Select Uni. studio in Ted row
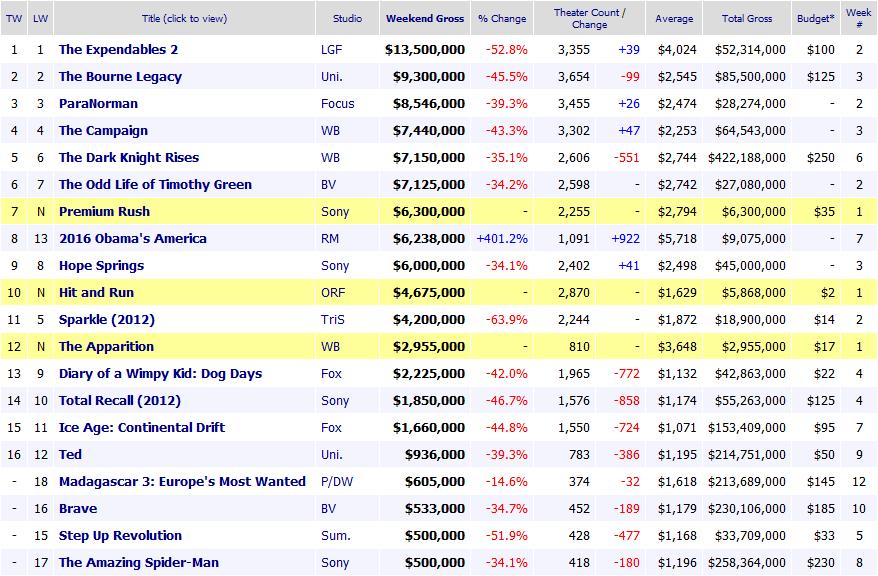Screen dimensions: 878x576 tap(331, 455)
